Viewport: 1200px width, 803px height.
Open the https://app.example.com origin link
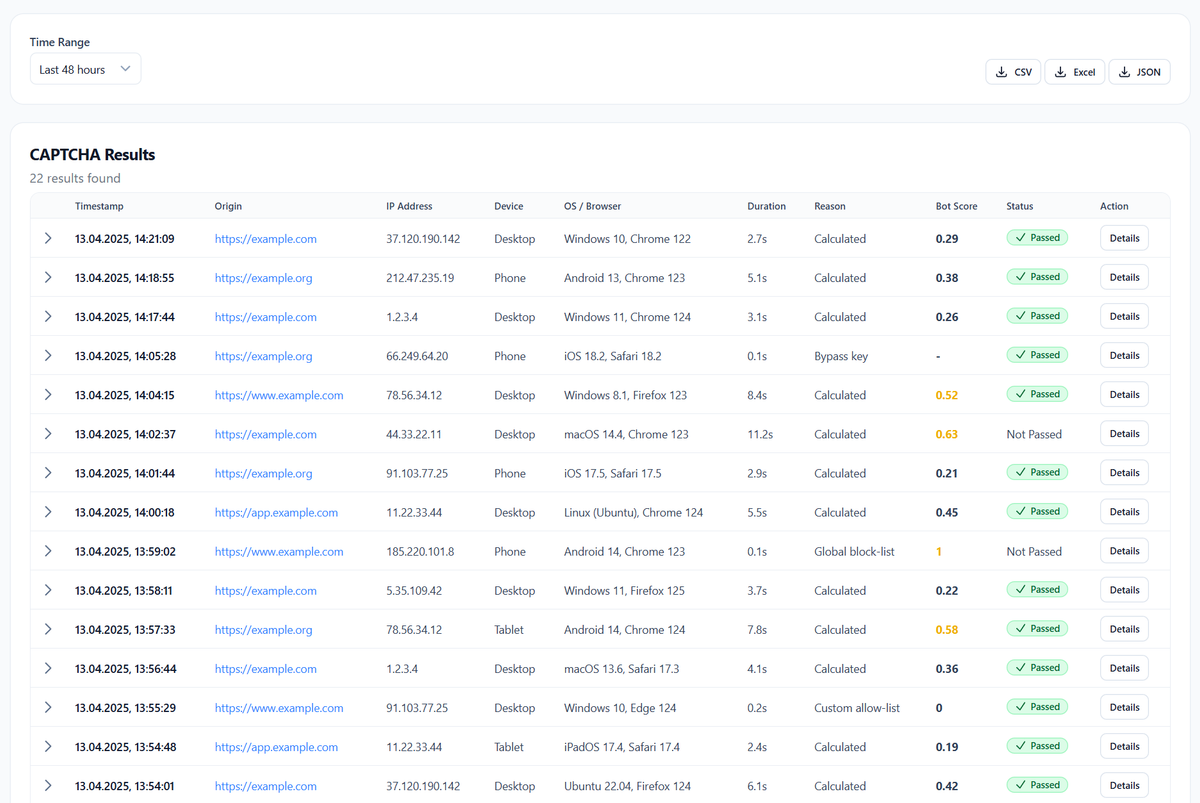(276, 511)
